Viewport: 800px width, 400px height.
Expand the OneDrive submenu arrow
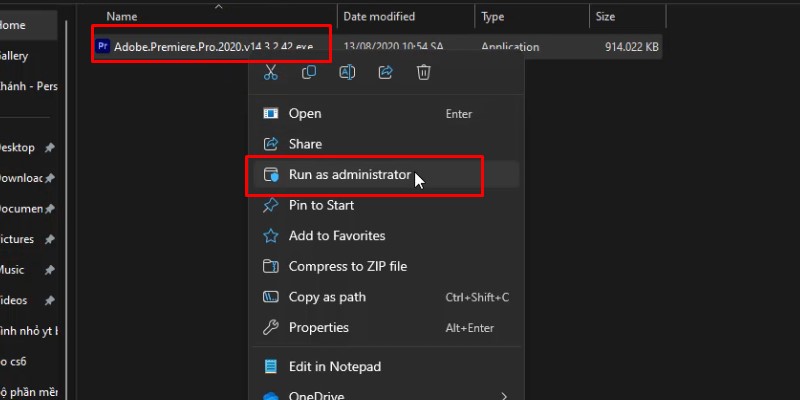point(503,397)
